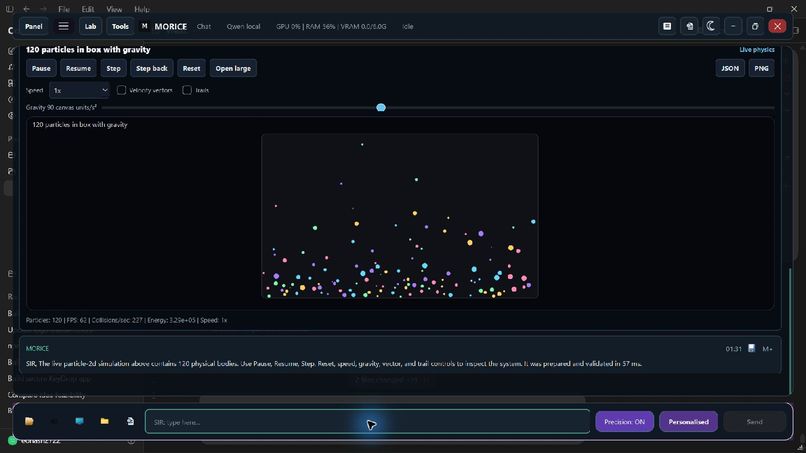Image resolution: width=806 pixels, height=453 pixels.
Task: Switch to the Chat tab
Action: pyautogui.click(x=204, y=26)
